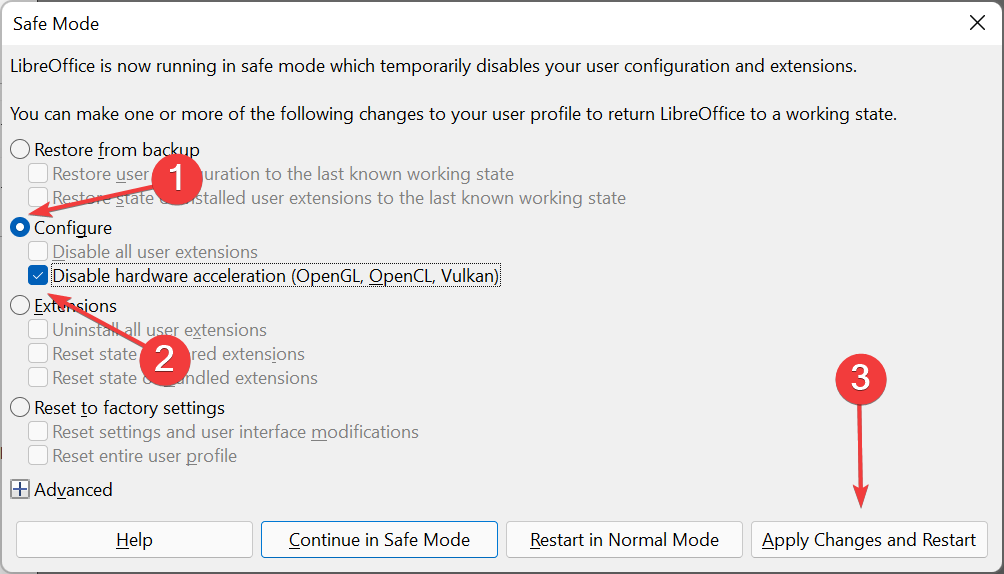
Task: Choose the Extensions radio button
Action: tap(20, 306)
